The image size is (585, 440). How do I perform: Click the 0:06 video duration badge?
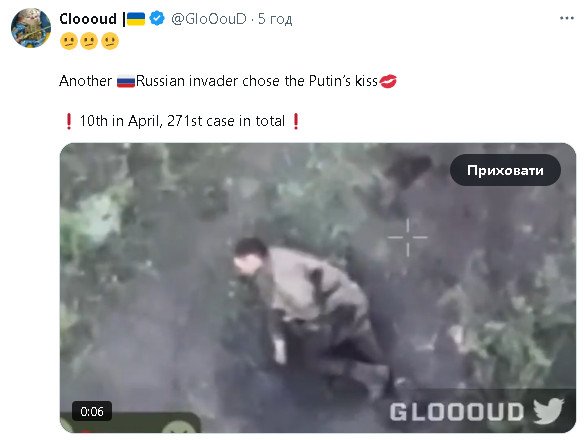click(92, 411)
